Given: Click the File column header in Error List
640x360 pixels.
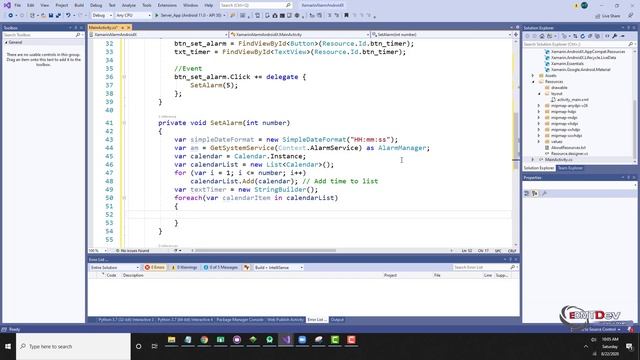Looking at the screenshot, I should [x=437, y=276].
